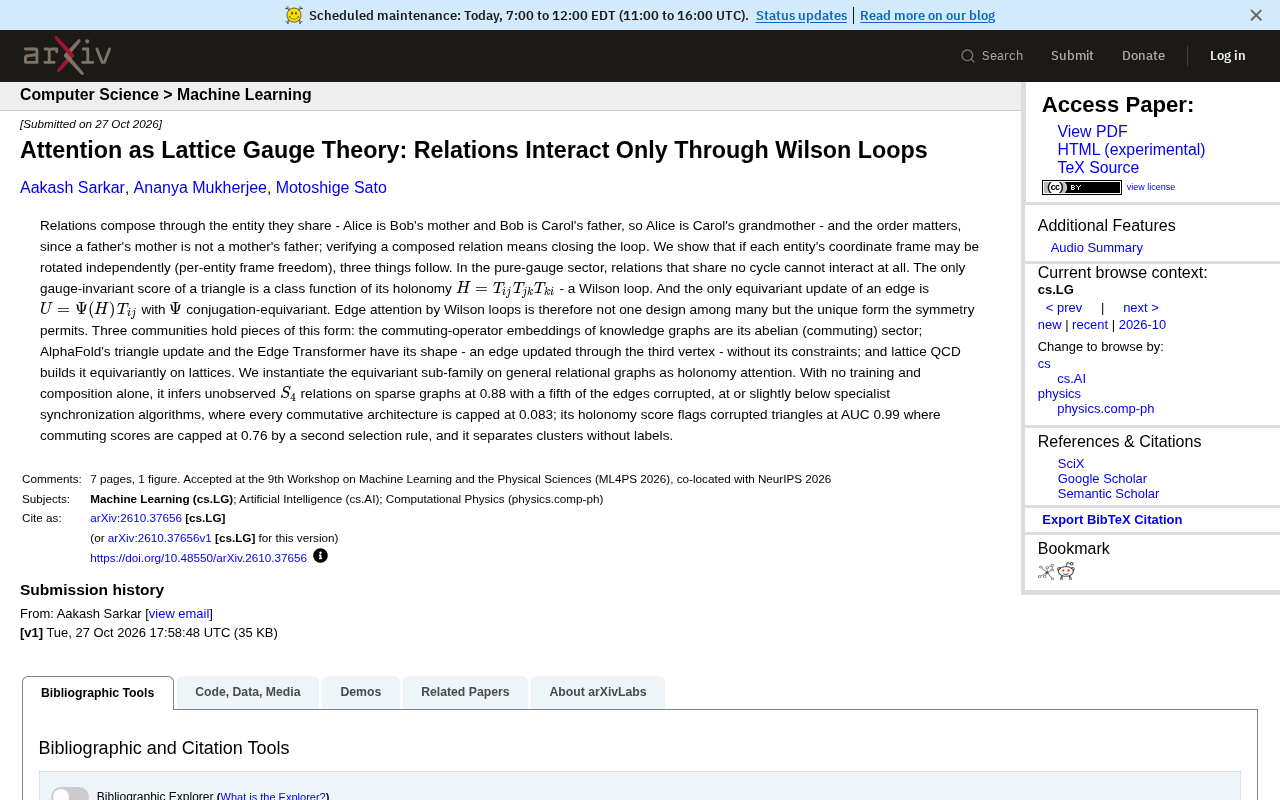
Task: Open View PDF link
Action: point(1092,132)
